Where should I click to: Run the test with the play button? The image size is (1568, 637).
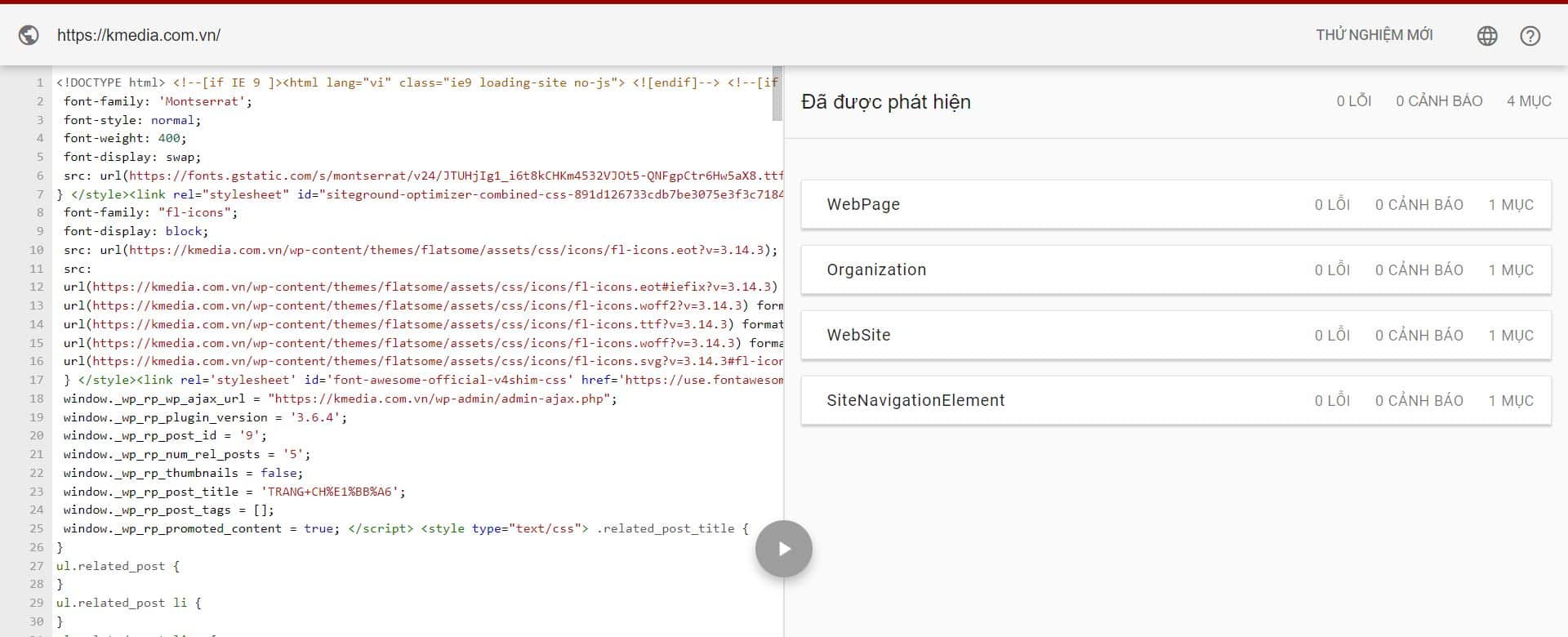[x=783, y=549]
